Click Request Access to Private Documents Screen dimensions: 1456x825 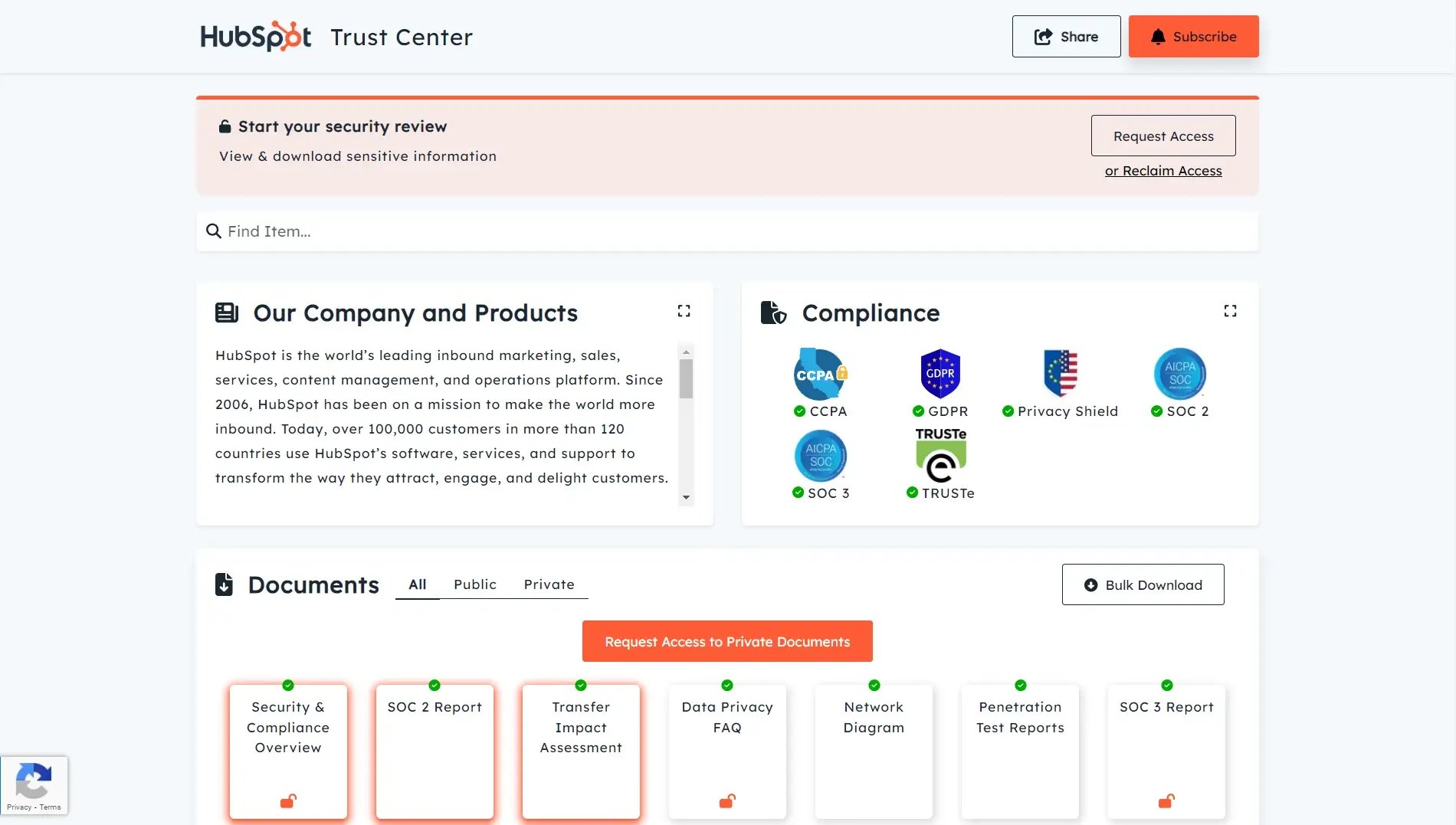pos(727,641)
